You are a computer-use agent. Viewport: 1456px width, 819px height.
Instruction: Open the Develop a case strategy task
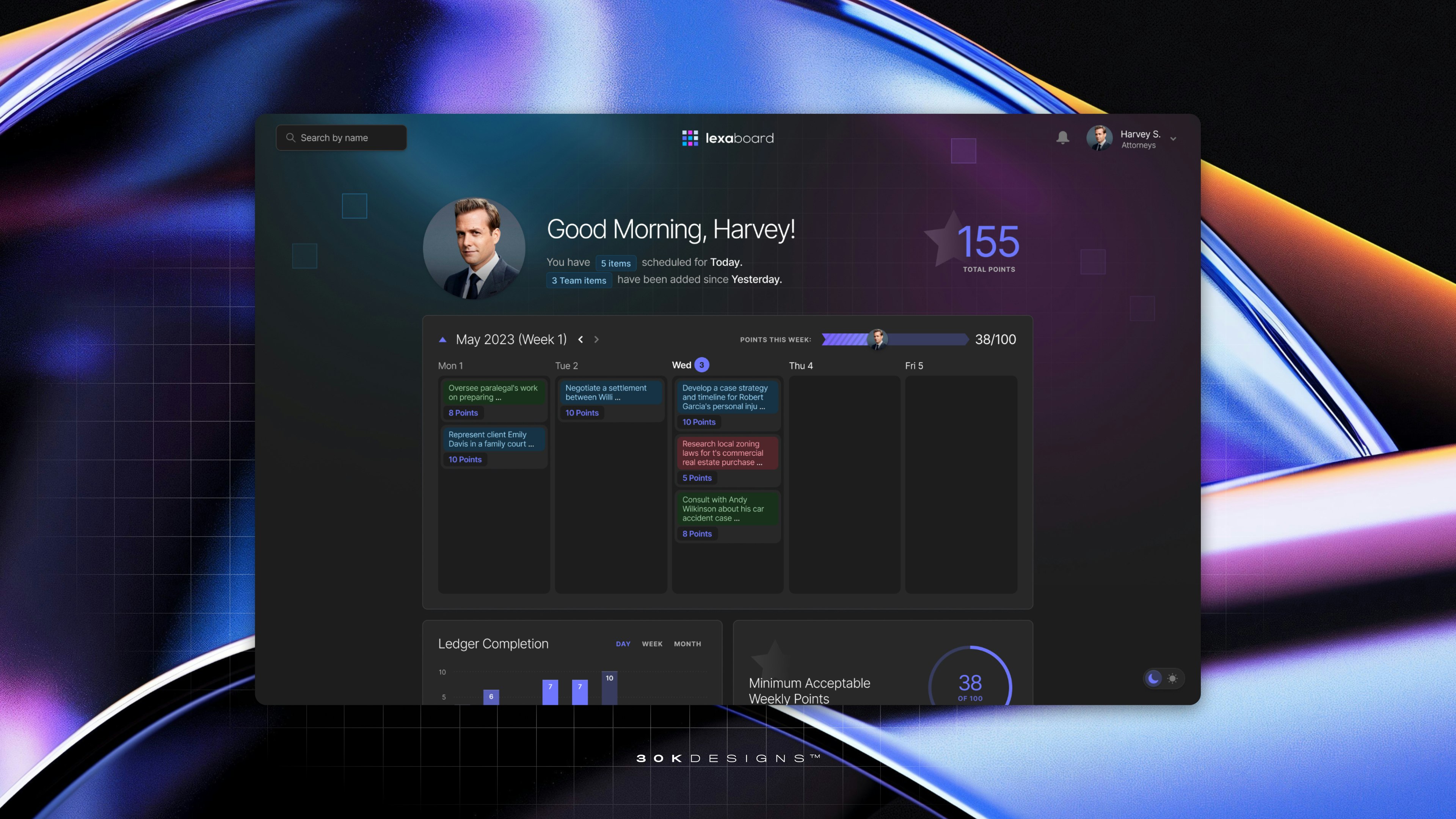728,397
